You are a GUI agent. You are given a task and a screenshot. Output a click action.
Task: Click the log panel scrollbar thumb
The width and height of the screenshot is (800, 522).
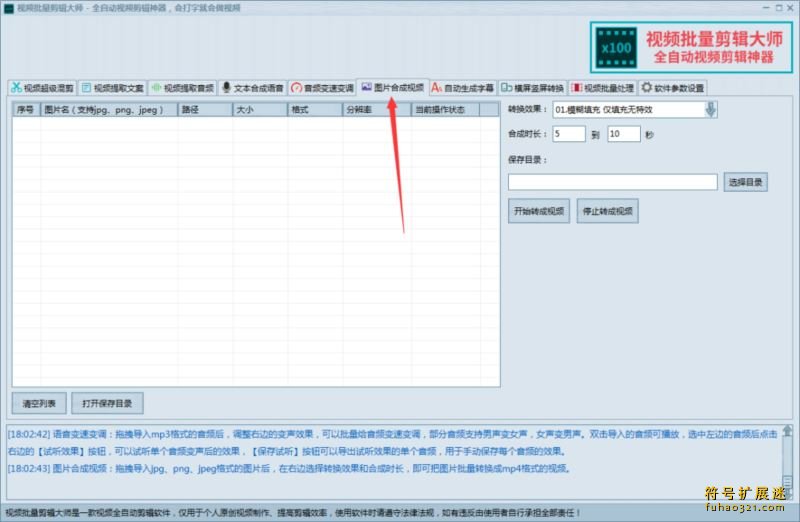[787, 481]
